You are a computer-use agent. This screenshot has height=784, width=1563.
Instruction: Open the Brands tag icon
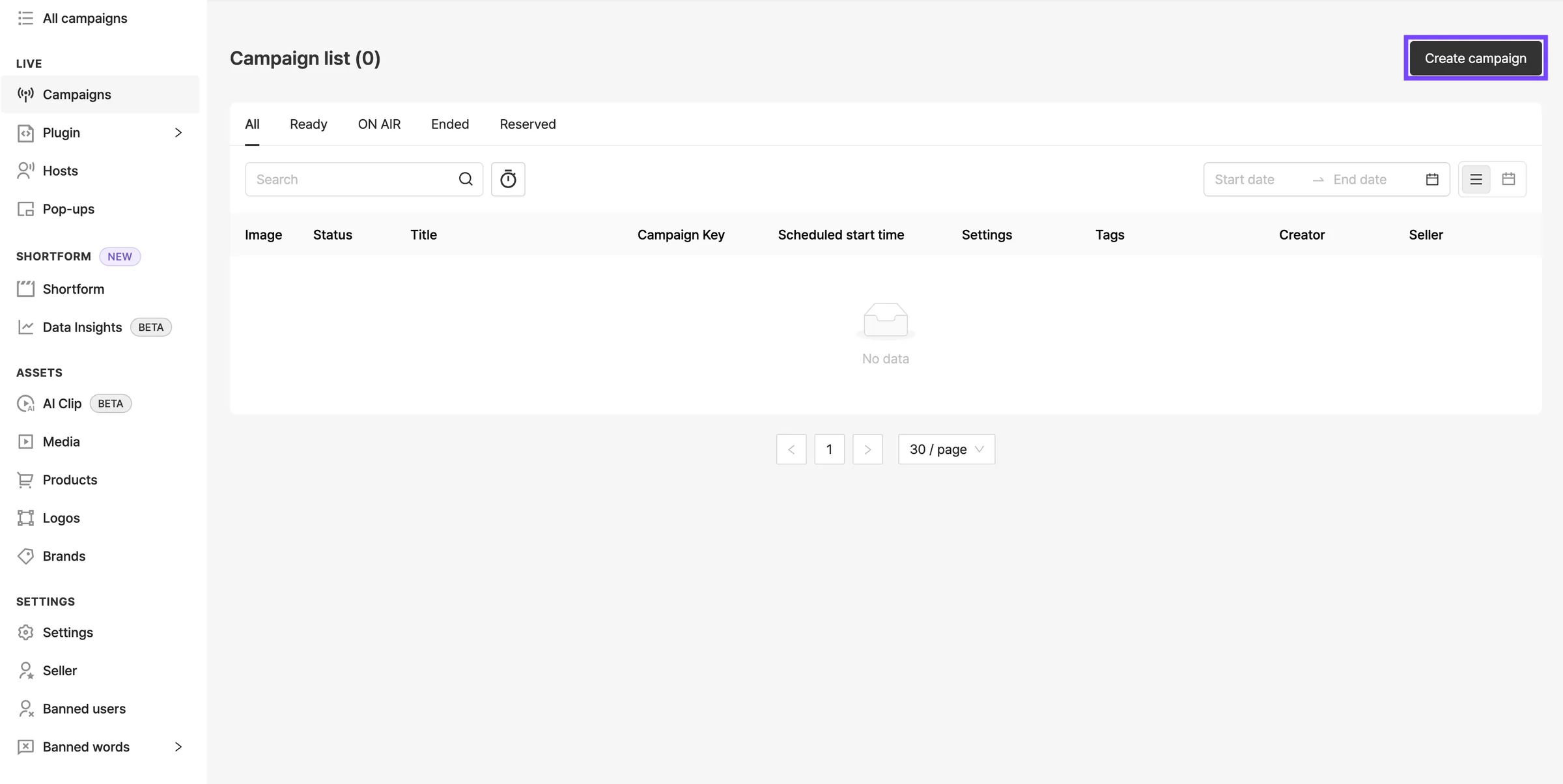pyautogui.click(x=25, y=556)
